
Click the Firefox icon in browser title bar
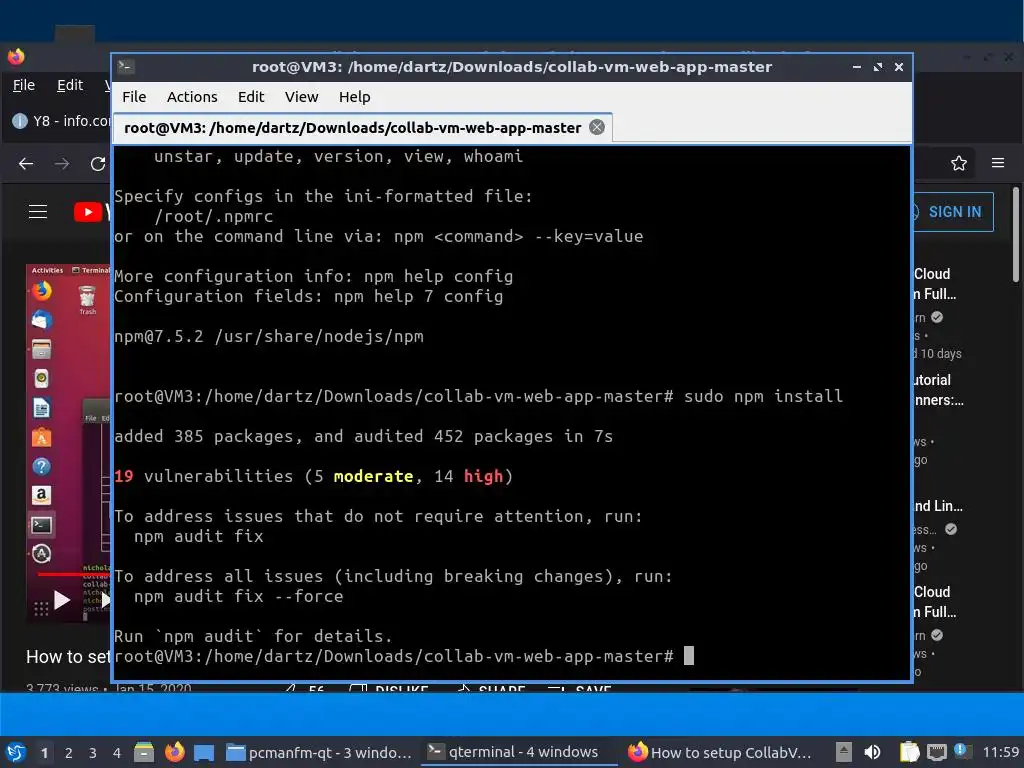coord(16,57)
